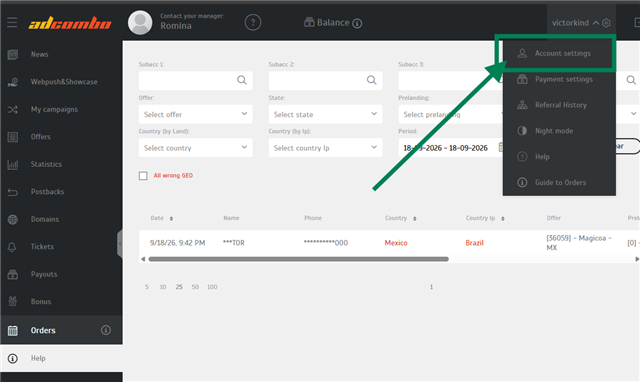The height and width of the screenshot is (382, 640).
Task: Set page size to 100
Action: click(212, 287)
